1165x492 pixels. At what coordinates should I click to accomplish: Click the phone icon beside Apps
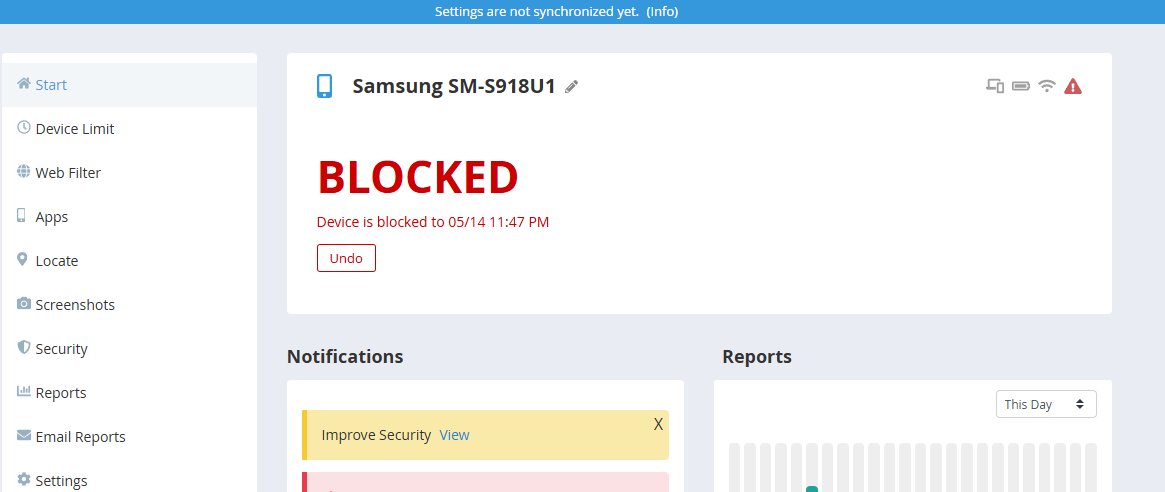point(22,216)
